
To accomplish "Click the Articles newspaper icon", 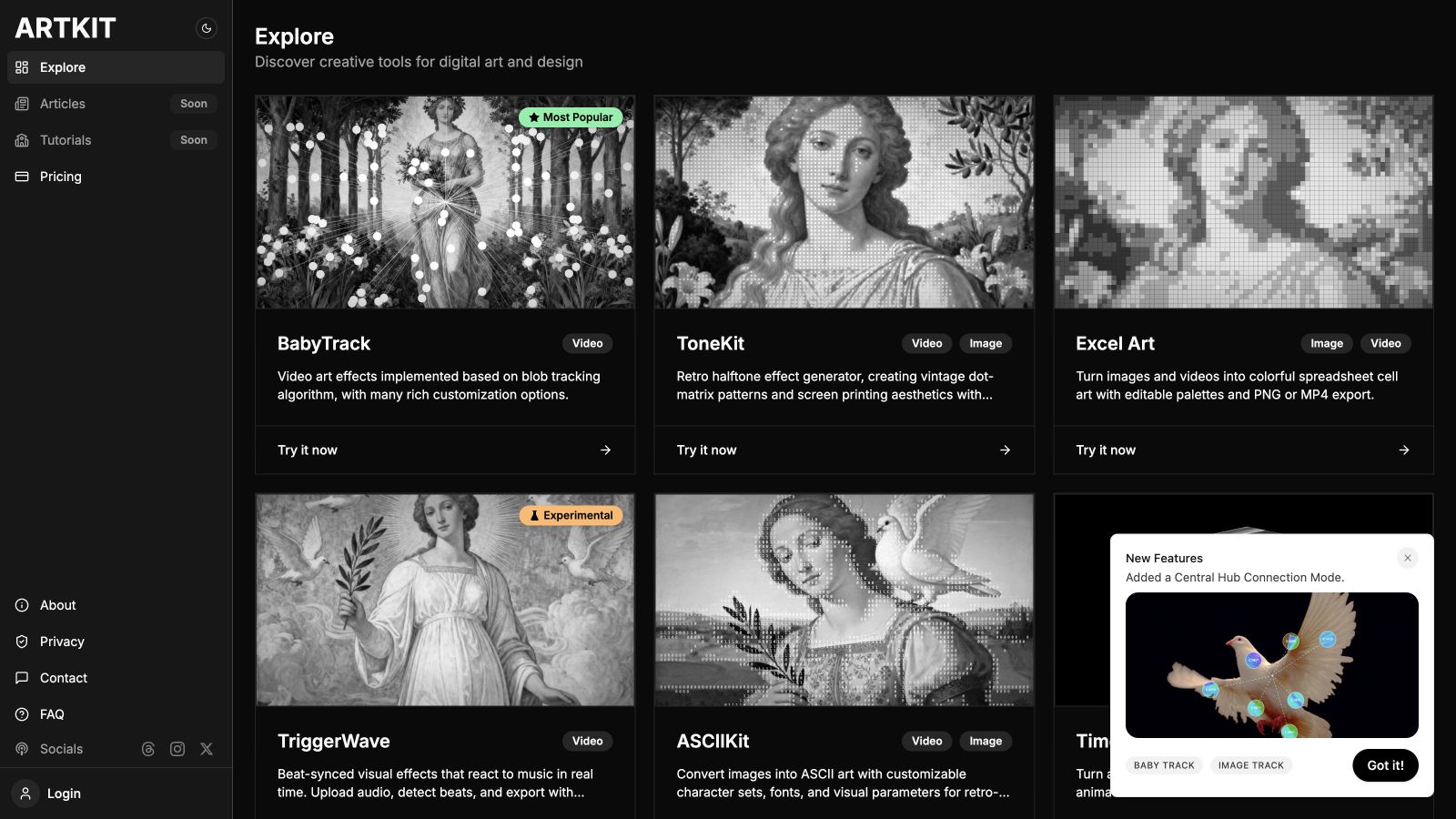I will [22, 104].
